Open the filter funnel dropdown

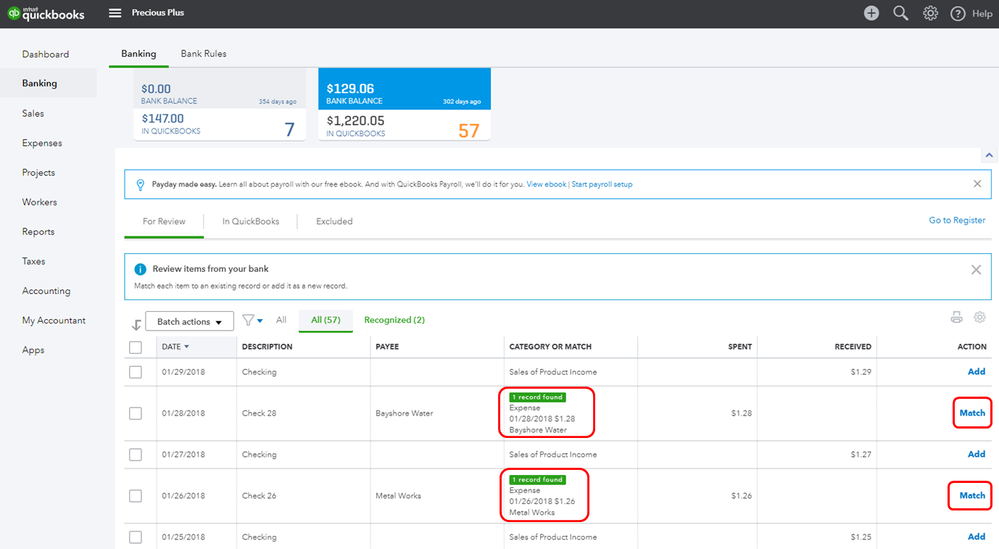click(x=252, y=320)
